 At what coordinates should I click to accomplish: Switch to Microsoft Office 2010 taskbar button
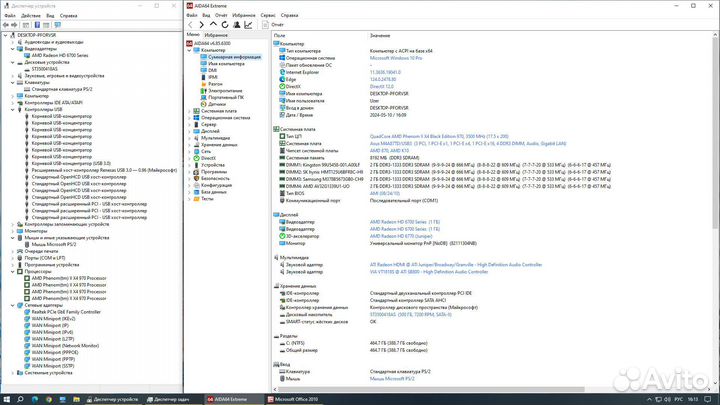(294, 399)
